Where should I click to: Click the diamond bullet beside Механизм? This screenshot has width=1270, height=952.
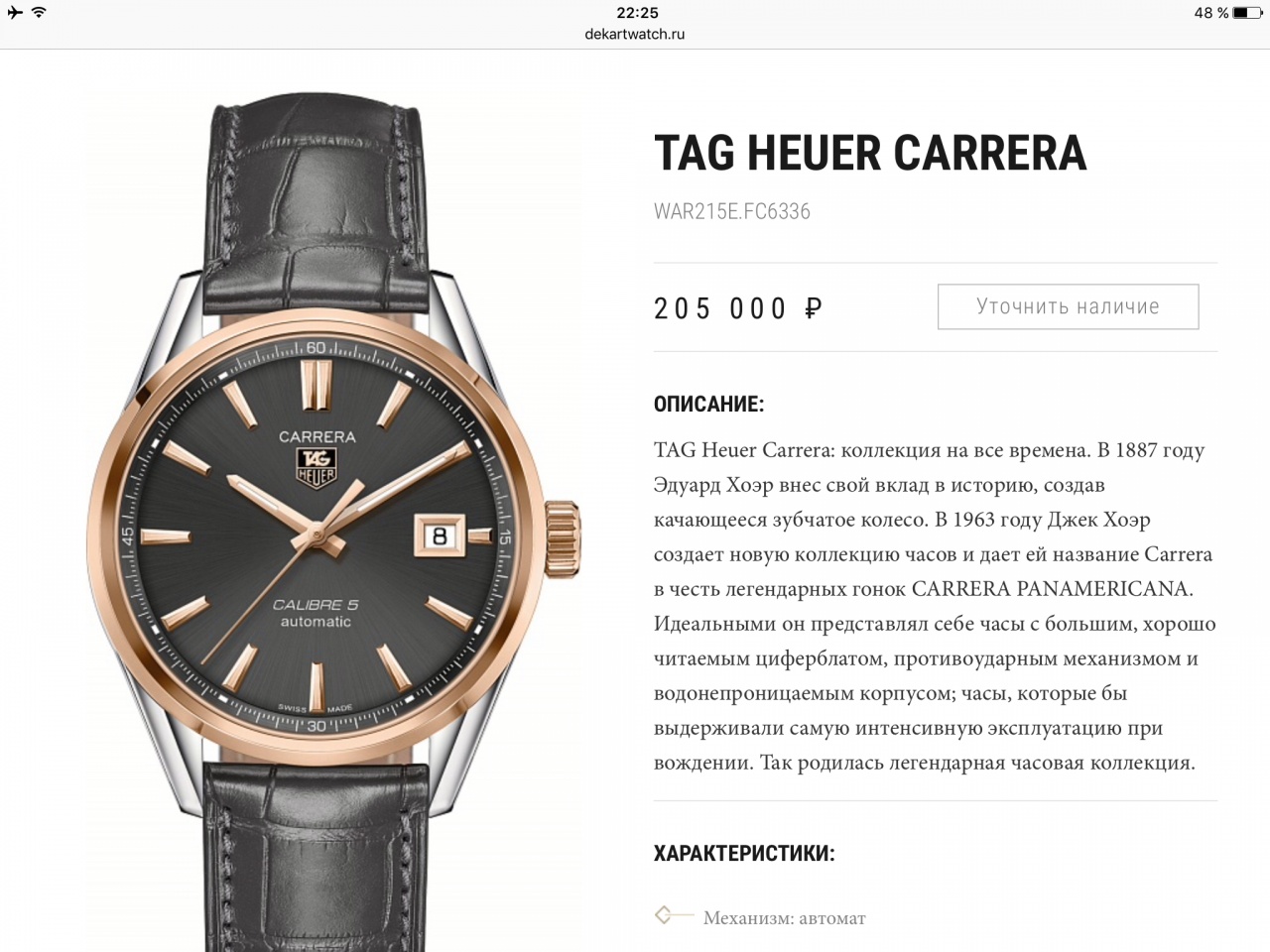pos(663,914)
